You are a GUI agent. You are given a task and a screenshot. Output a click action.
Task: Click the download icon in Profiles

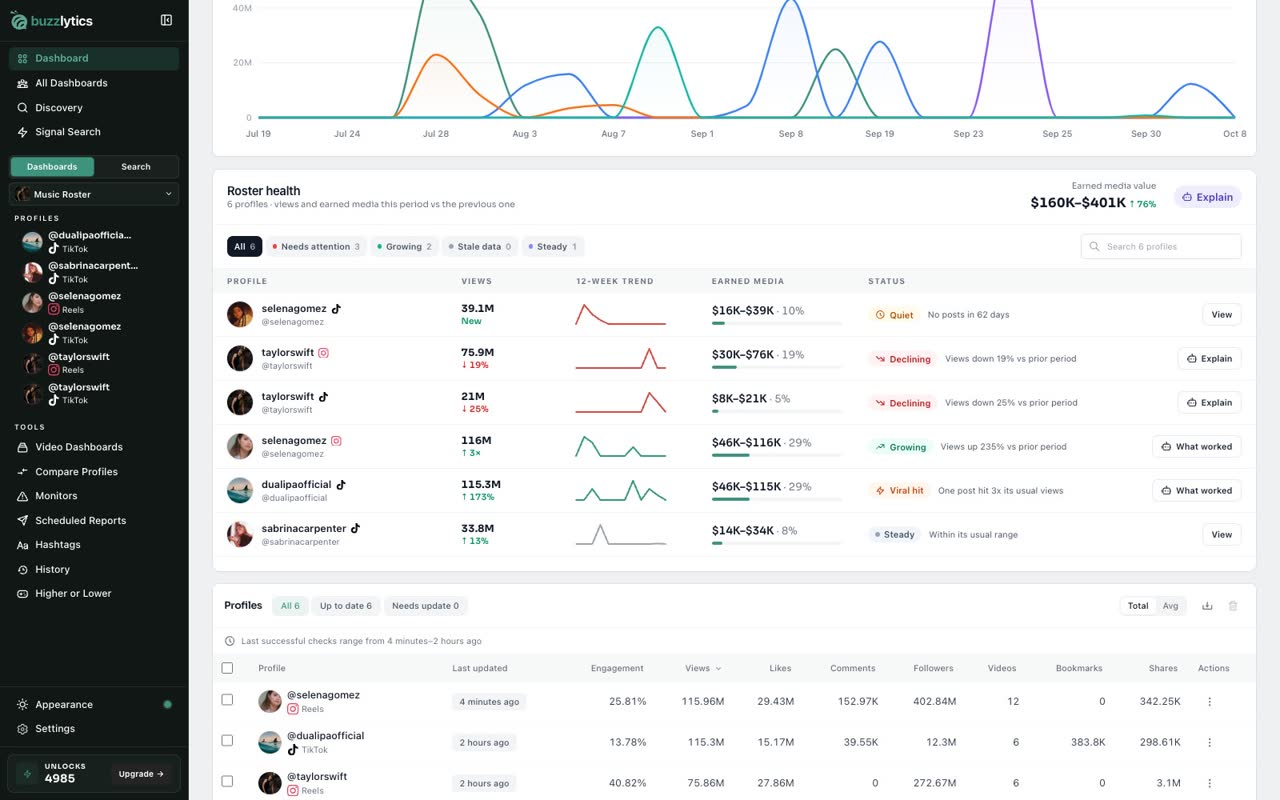[1207, 606]
